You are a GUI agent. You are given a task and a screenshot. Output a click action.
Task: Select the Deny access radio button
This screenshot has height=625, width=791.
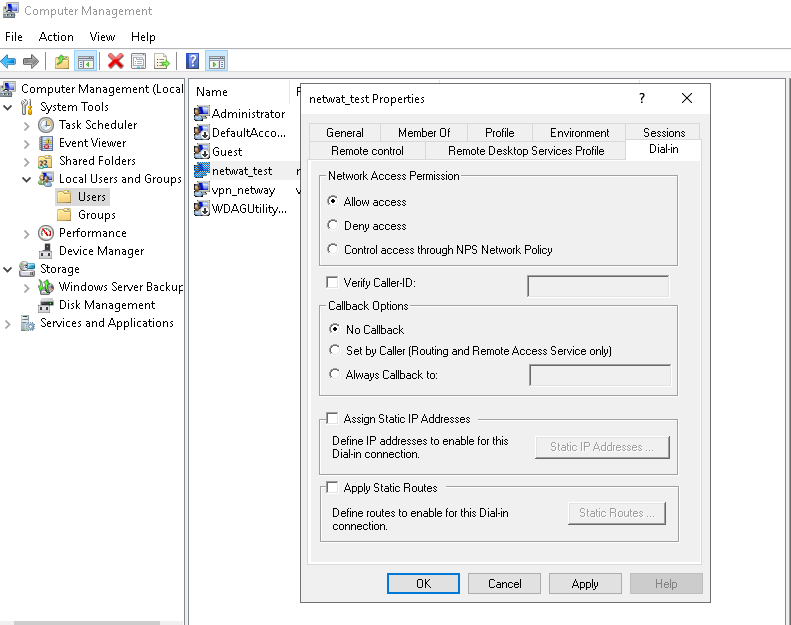coord(334,226)
